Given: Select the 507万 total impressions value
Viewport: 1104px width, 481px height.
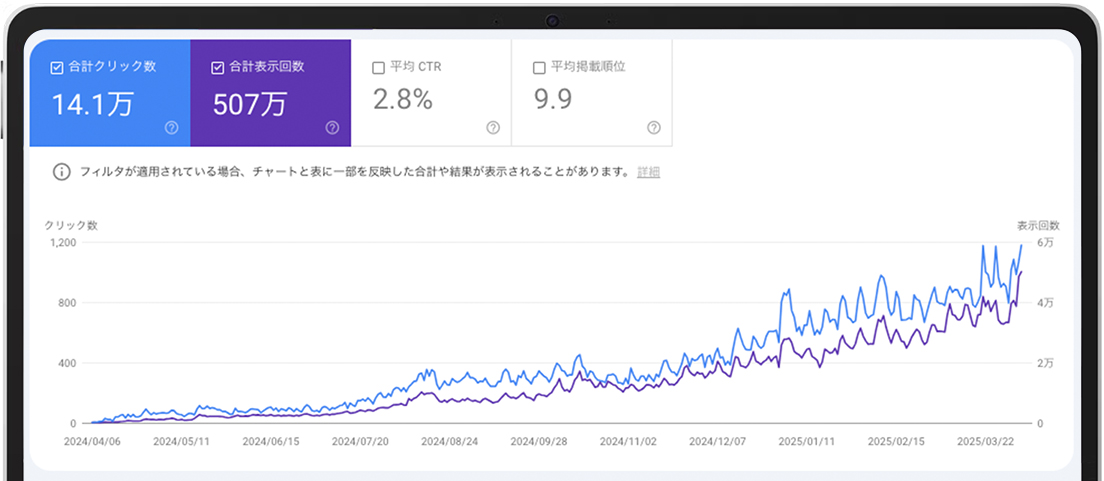Looking at the screenshot, I should pos(249,104).
